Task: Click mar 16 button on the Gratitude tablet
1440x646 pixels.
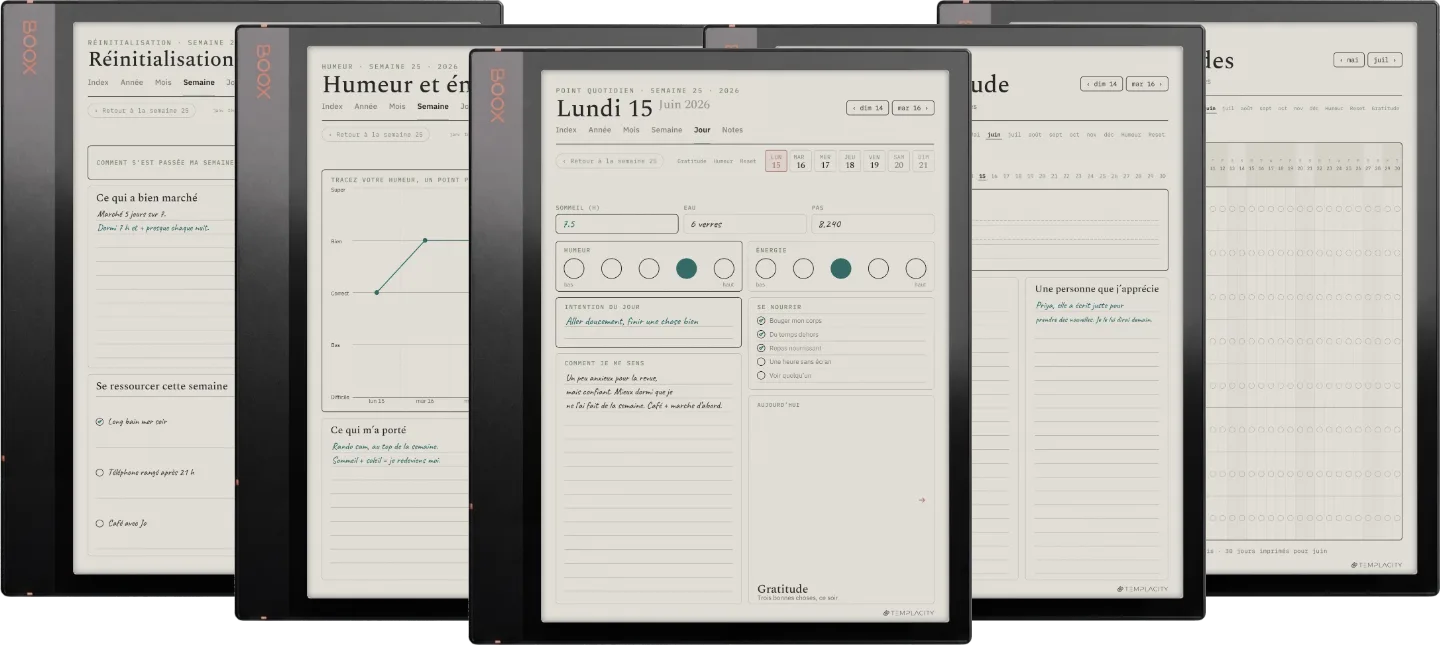Action: (x=1147, y=84)
